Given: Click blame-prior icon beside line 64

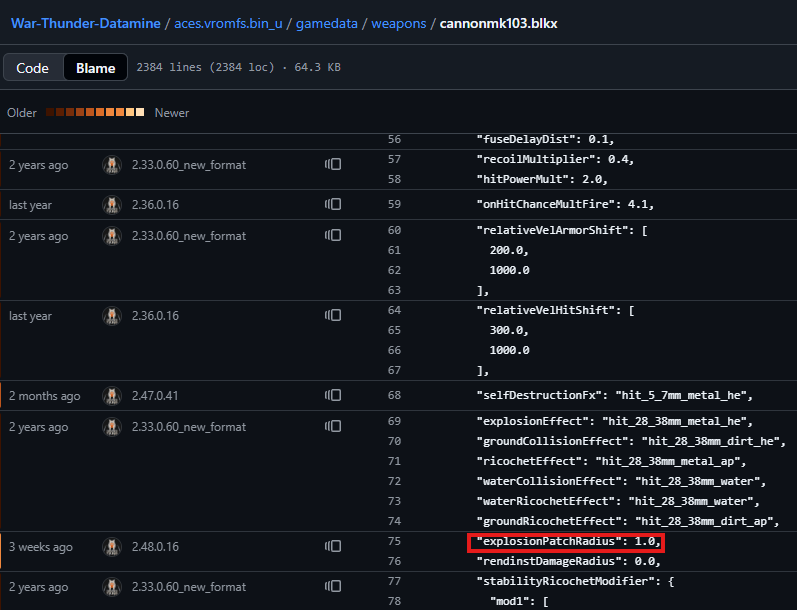Looking at the screenshot, I should pos(333,315).
